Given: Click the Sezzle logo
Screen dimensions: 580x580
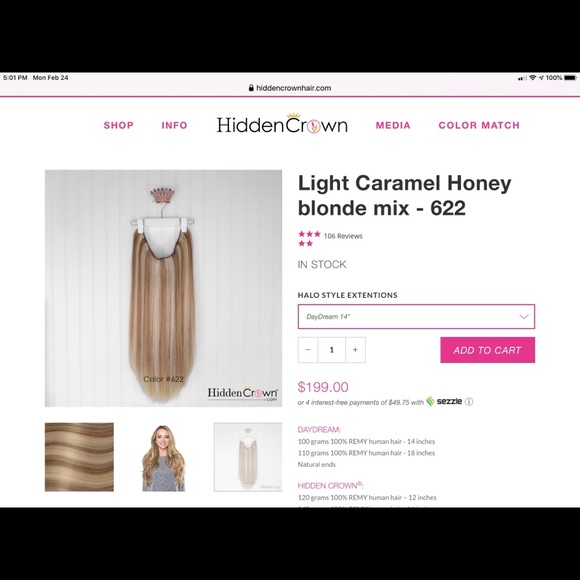Looking at the screenshot, I should (x=444, y=401).
